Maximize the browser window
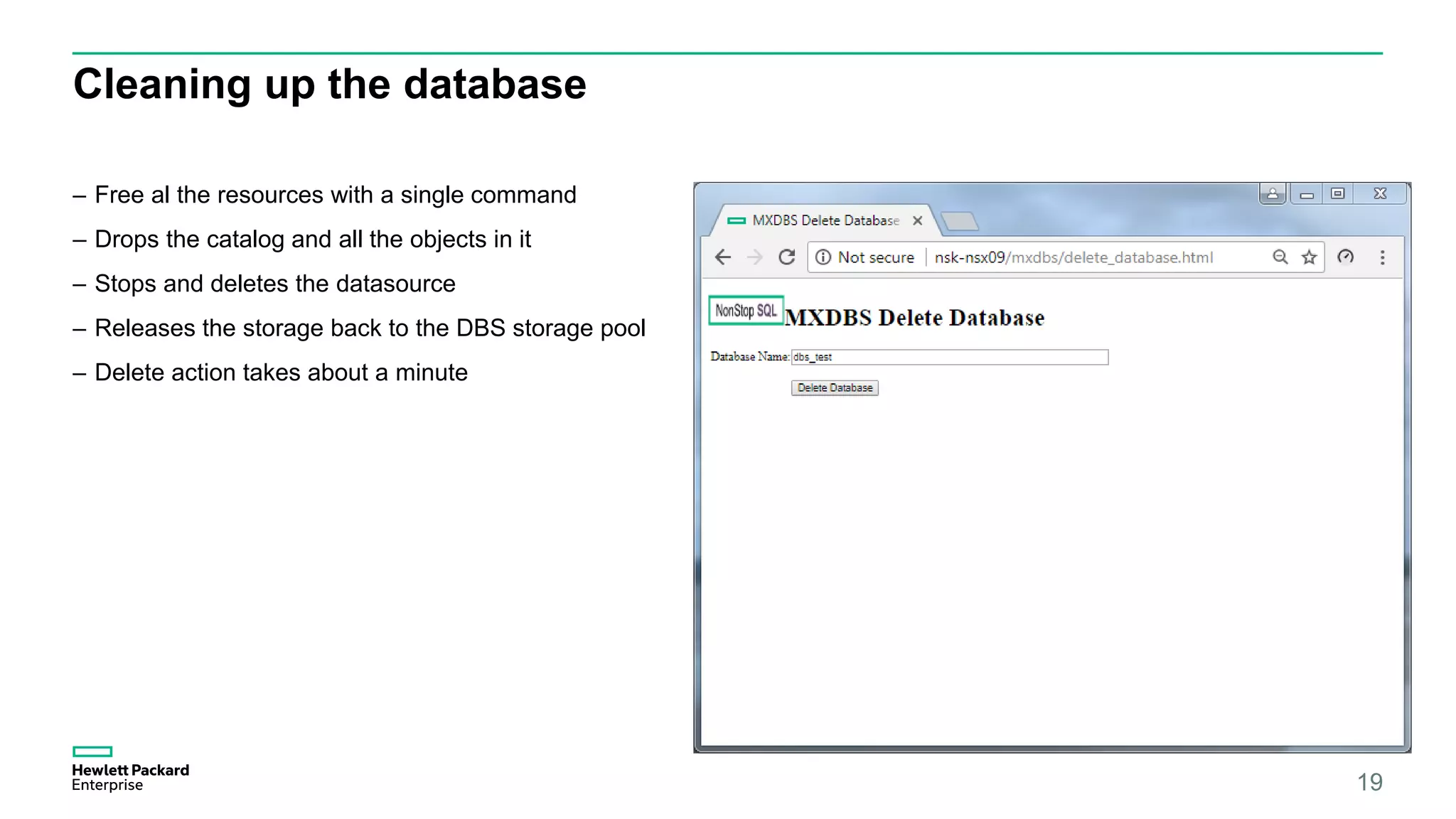Viewport: 1456px width, 819px height. (1337, 193)
